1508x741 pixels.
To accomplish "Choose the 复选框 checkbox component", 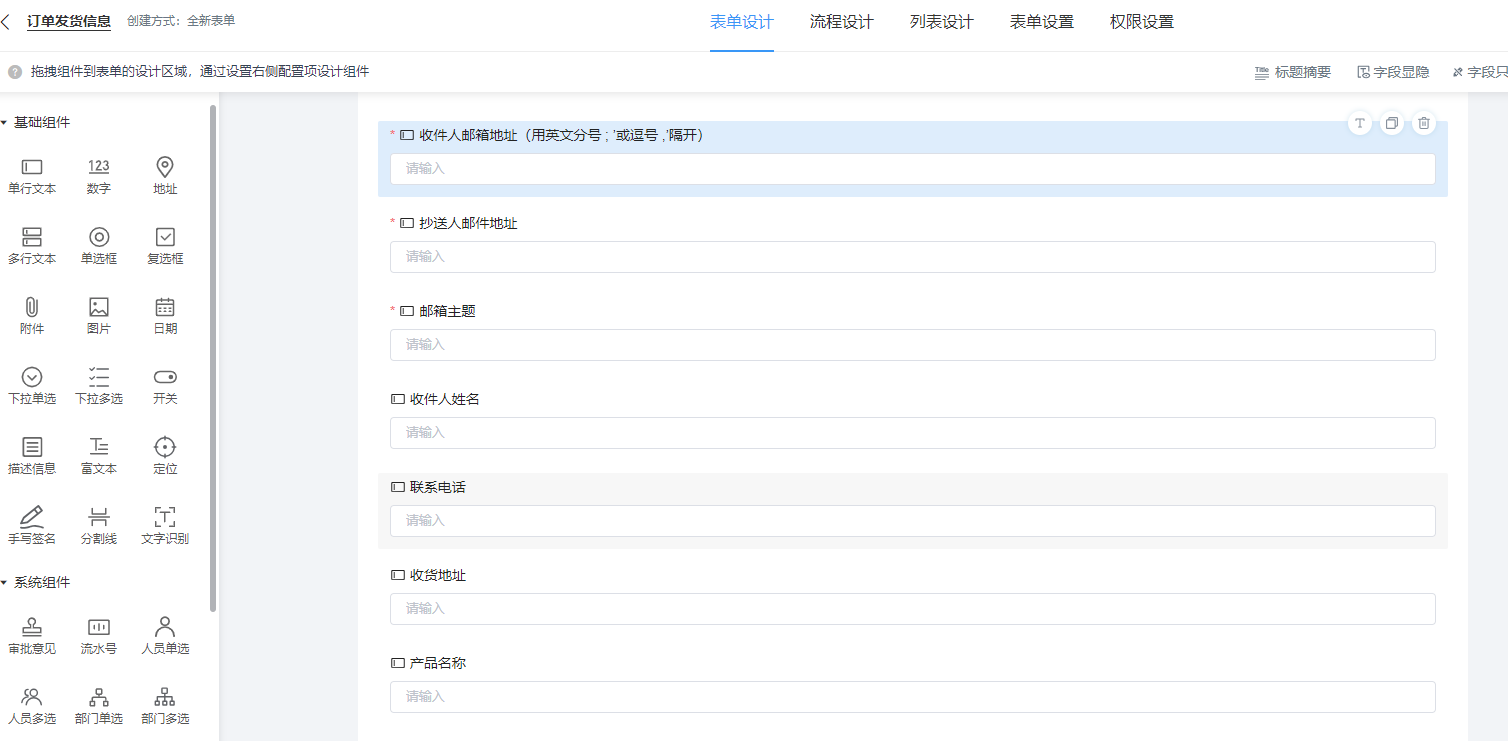I will click(x=165, y=238).
